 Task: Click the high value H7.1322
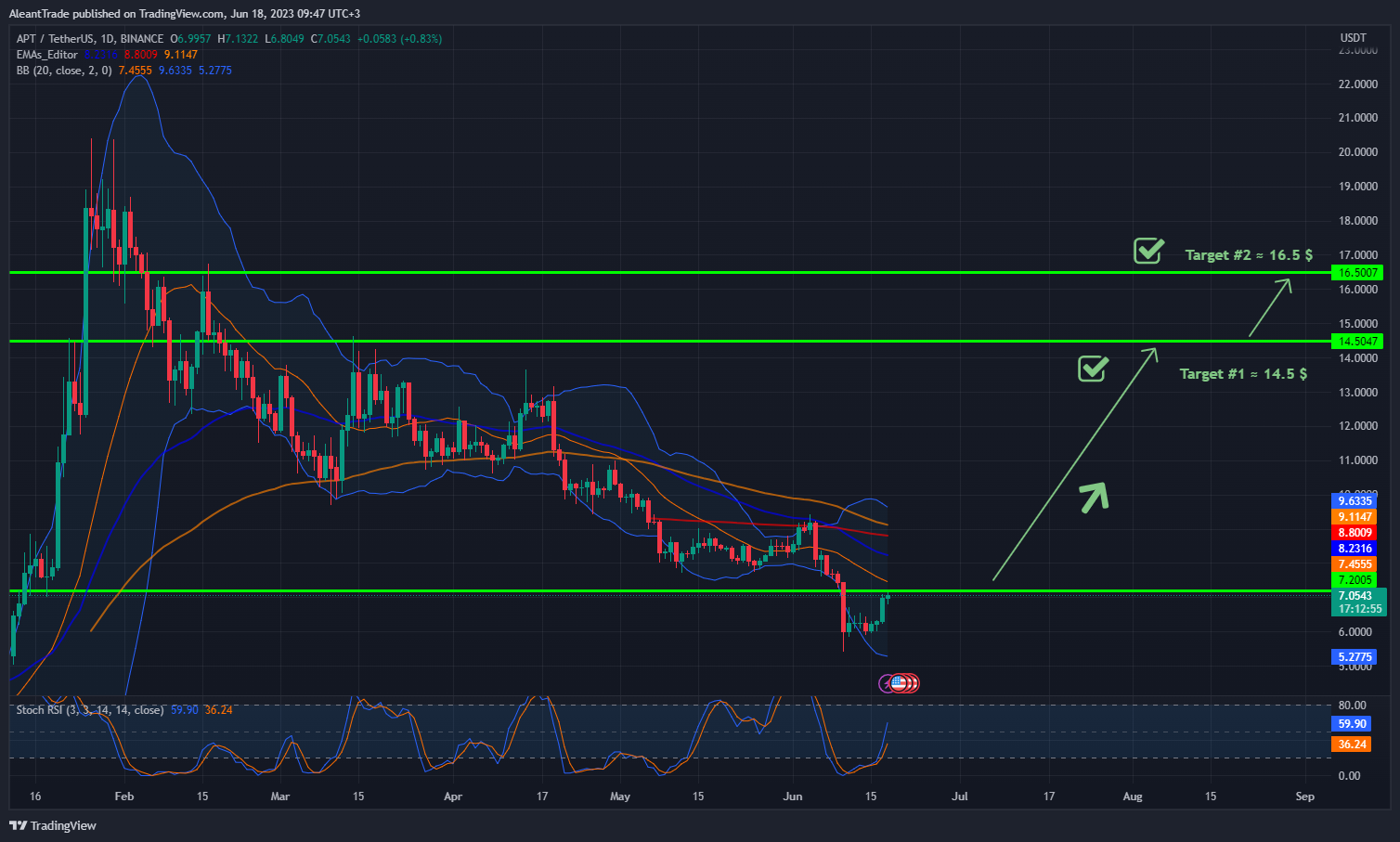[238, 39]
